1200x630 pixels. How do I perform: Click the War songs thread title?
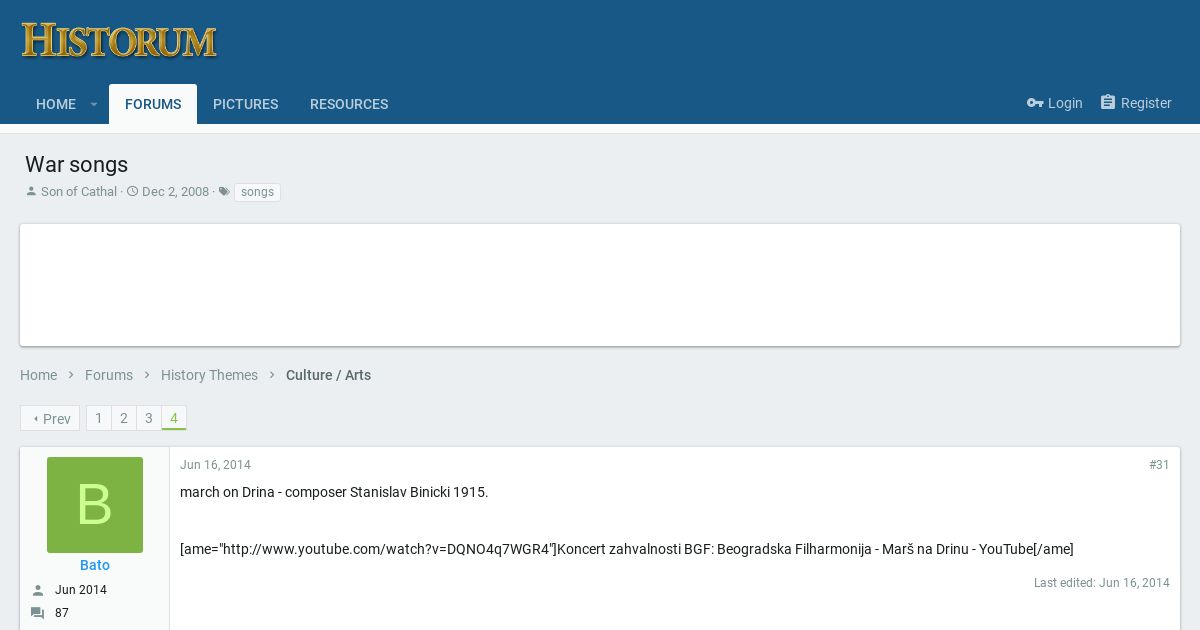77,164
